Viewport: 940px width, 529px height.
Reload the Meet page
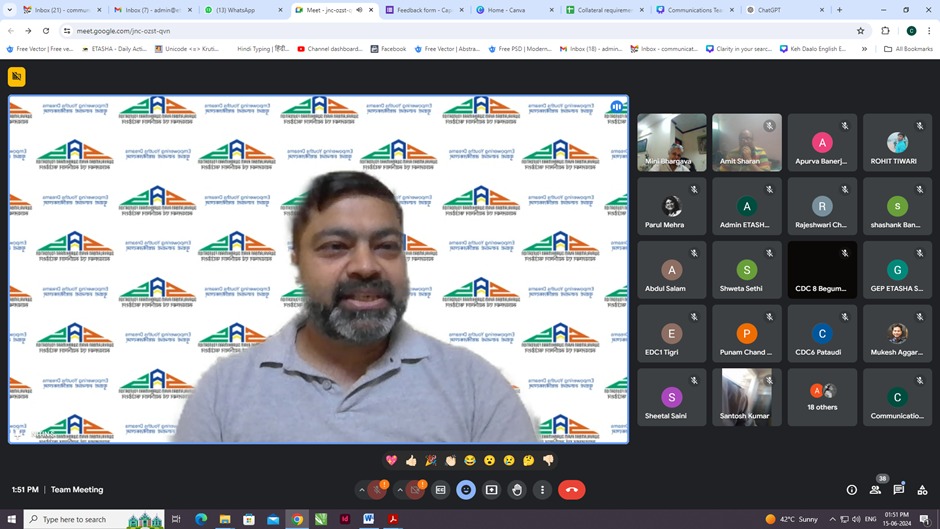(46, 31)
